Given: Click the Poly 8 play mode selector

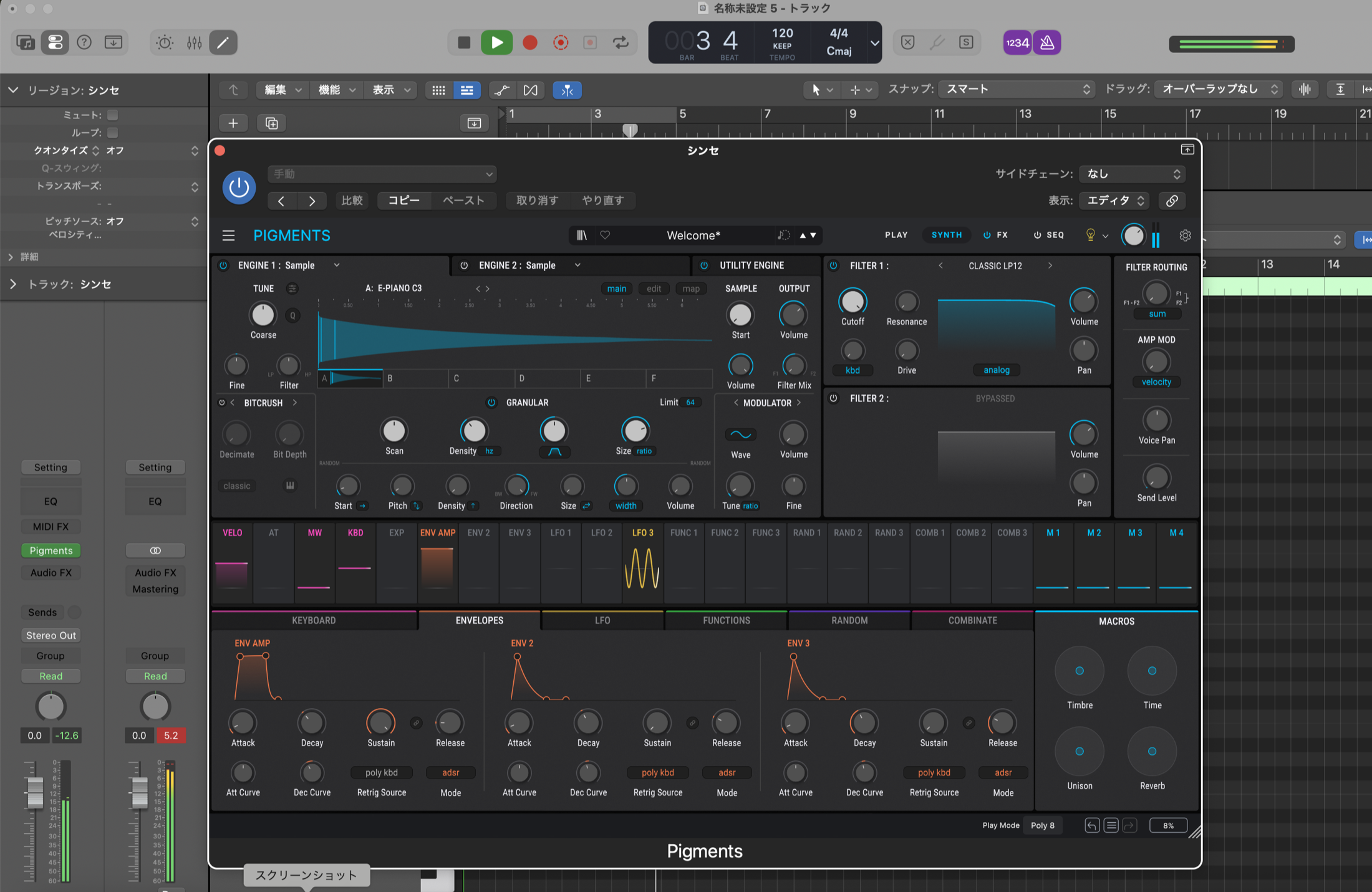Looking at the screenshot, I should (1043, 826).
